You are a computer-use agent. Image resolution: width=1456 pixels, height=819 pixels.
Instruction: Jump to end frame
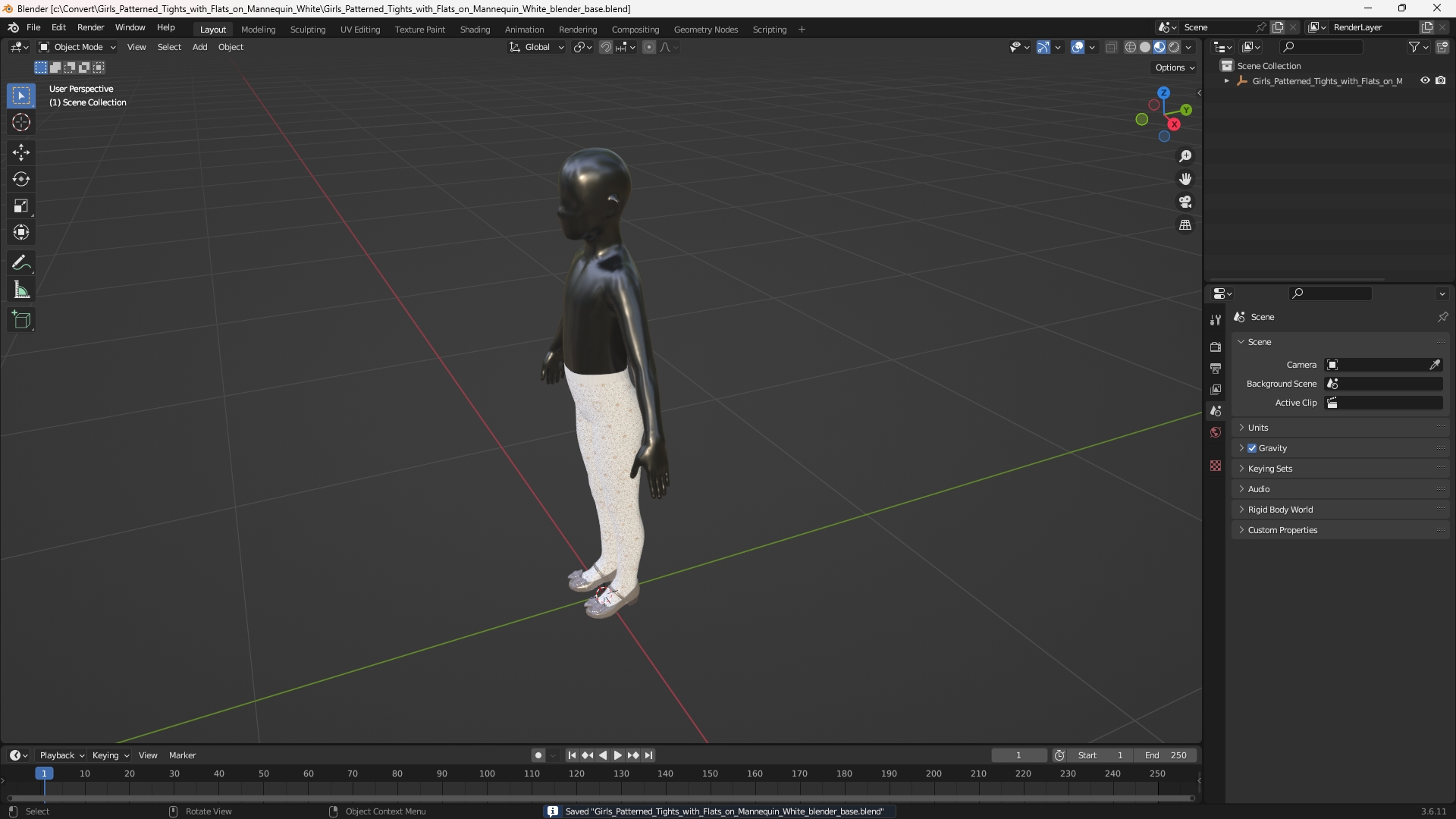point(648,755)
